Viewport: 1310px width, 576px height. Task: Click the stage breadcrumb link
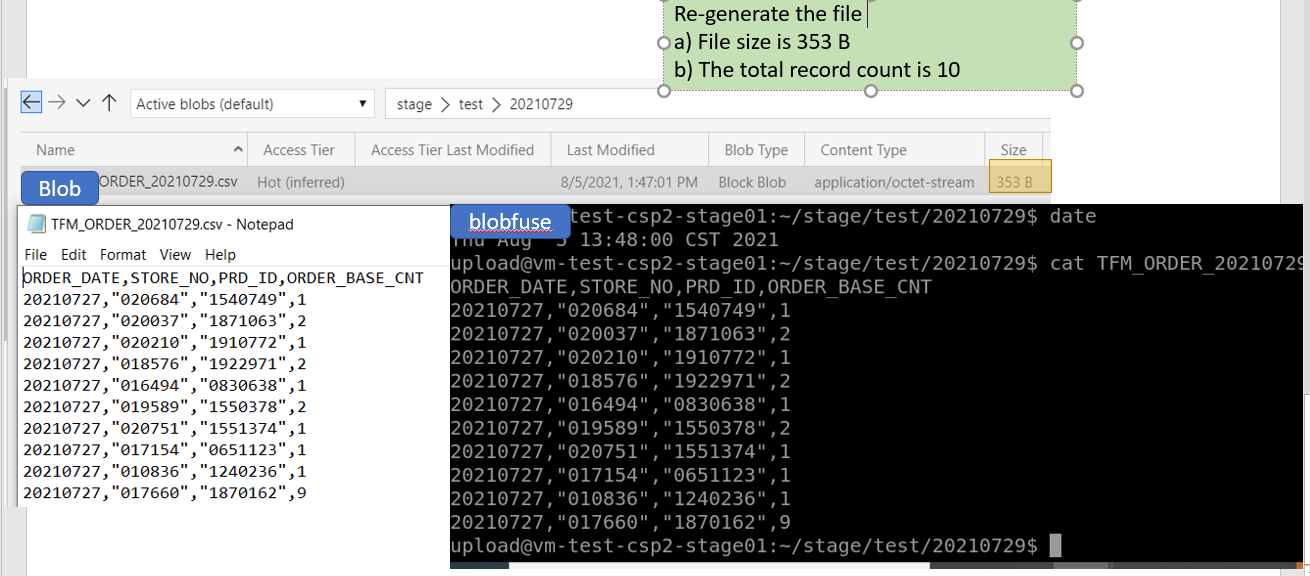point(413,103)
